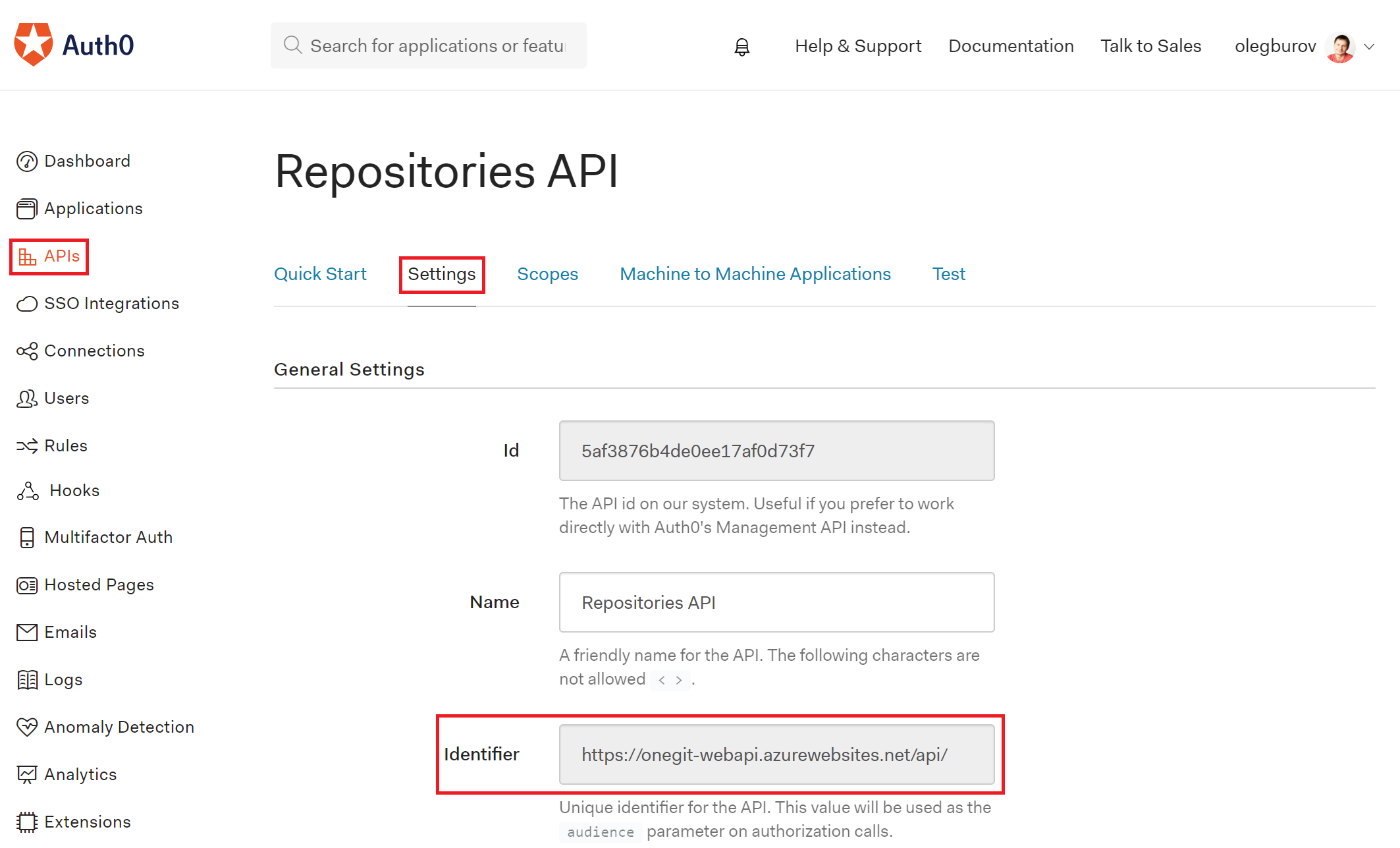Screen dimensions: 1400x848
Task: Open the Machine to Machine Applications tab
Action: pyautogui.click(x=755, y=274)
